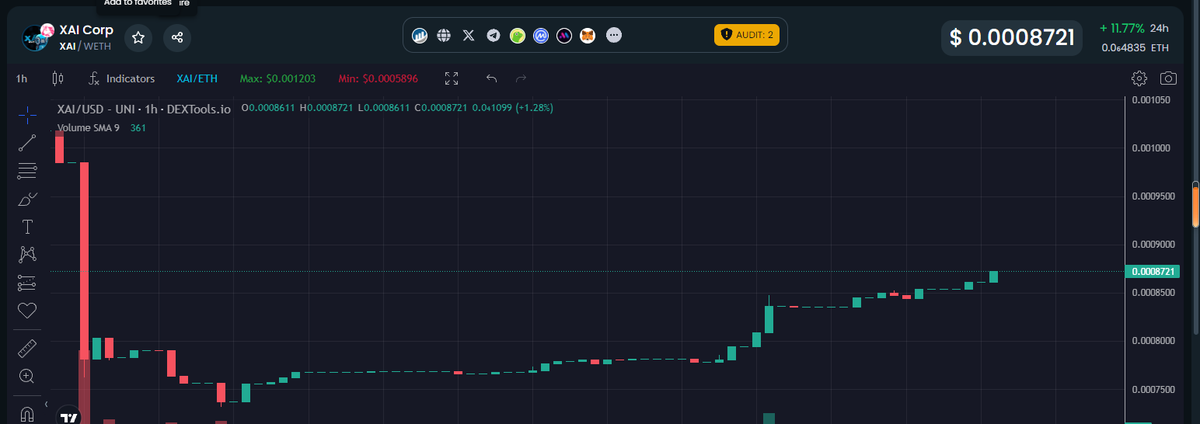The height and width of the screenshot is (424, 1200).
Task: Click the +11.77% 24h change value
Action: 1122,28
